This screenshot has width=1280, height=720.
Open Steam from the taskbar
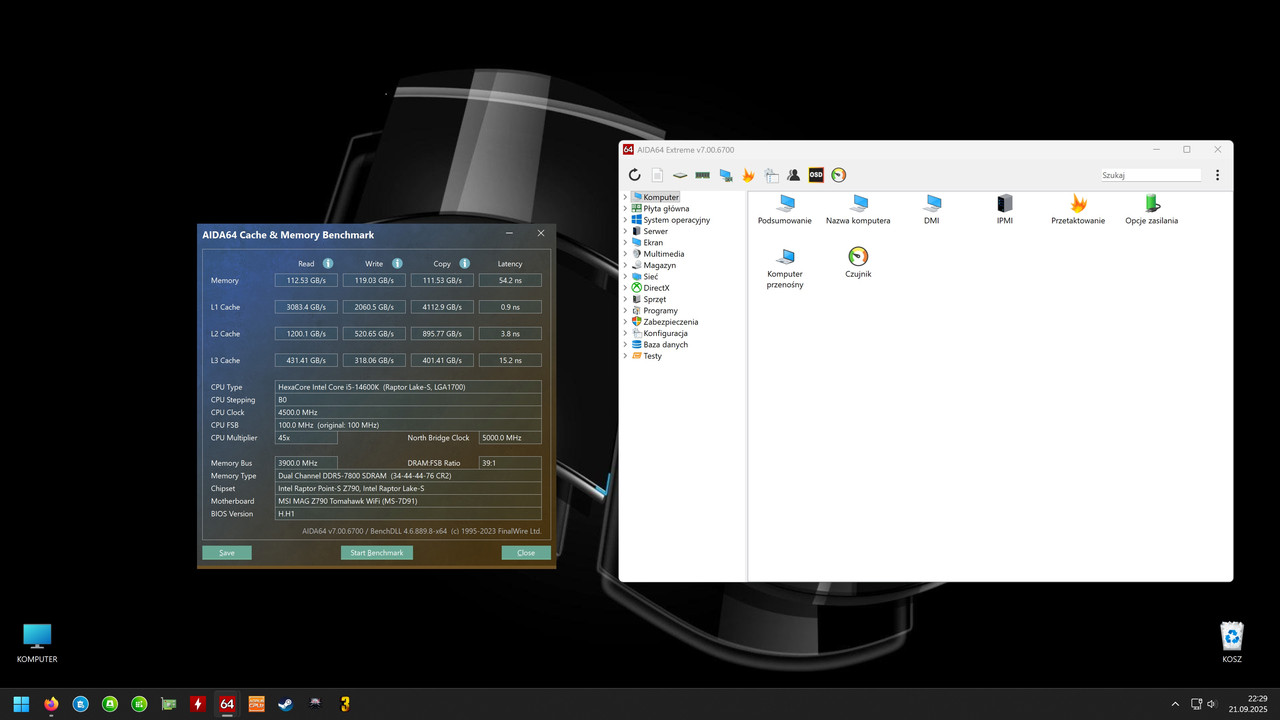point(285,703)
